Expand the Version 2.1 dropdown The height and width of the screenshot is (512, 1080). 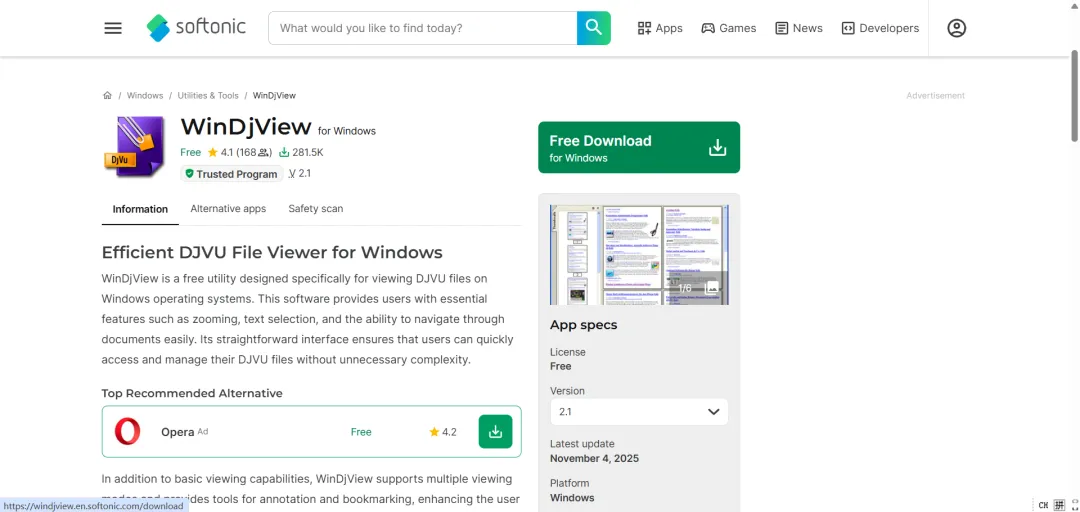[x=639, y=412]
